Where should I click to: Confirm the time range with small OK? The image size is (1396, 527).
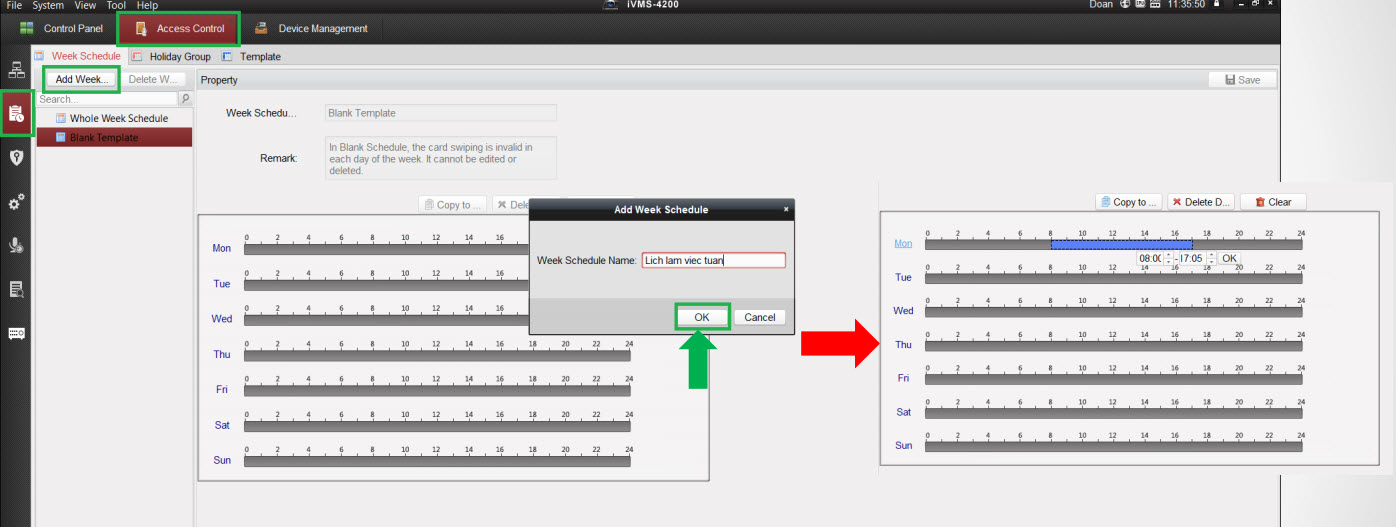pos(1229,258)
